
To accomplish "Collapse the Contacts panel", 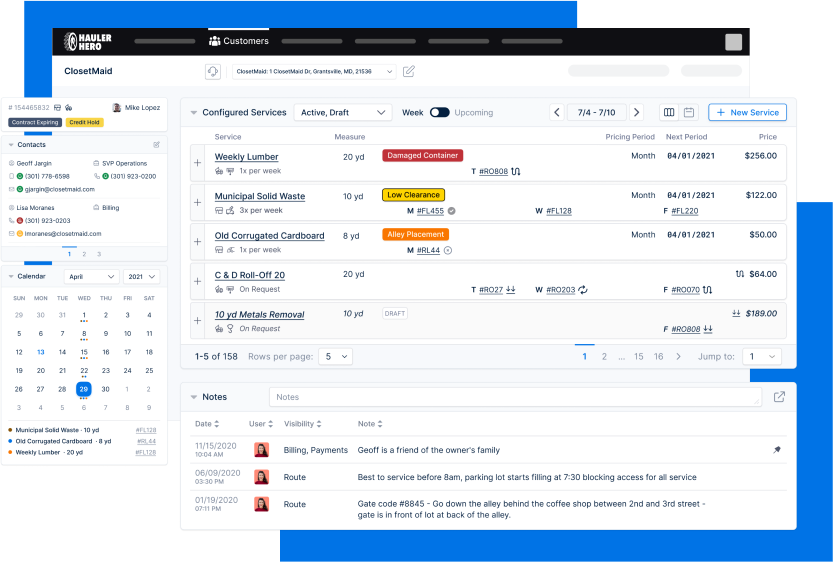I will tap(11, 145).
